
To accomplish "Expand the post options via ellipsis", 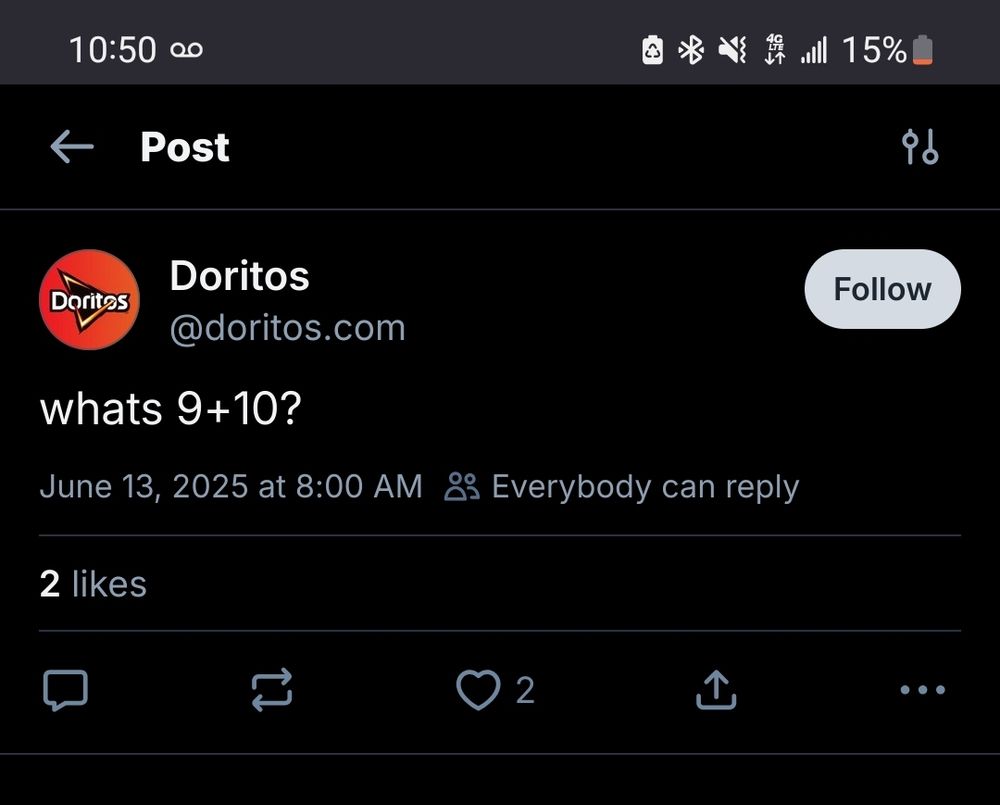I will (922, 690).
